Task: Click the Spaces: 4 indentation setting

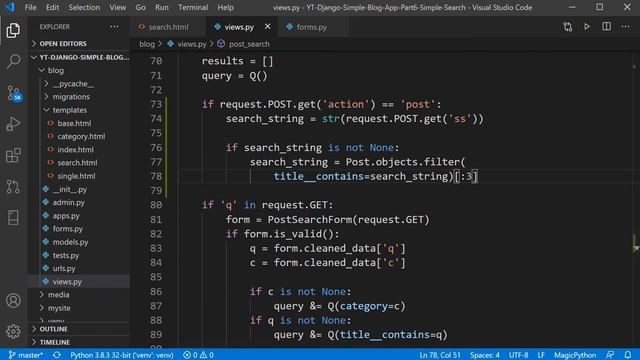Action: pyautogui.click(x=484, y=355)
